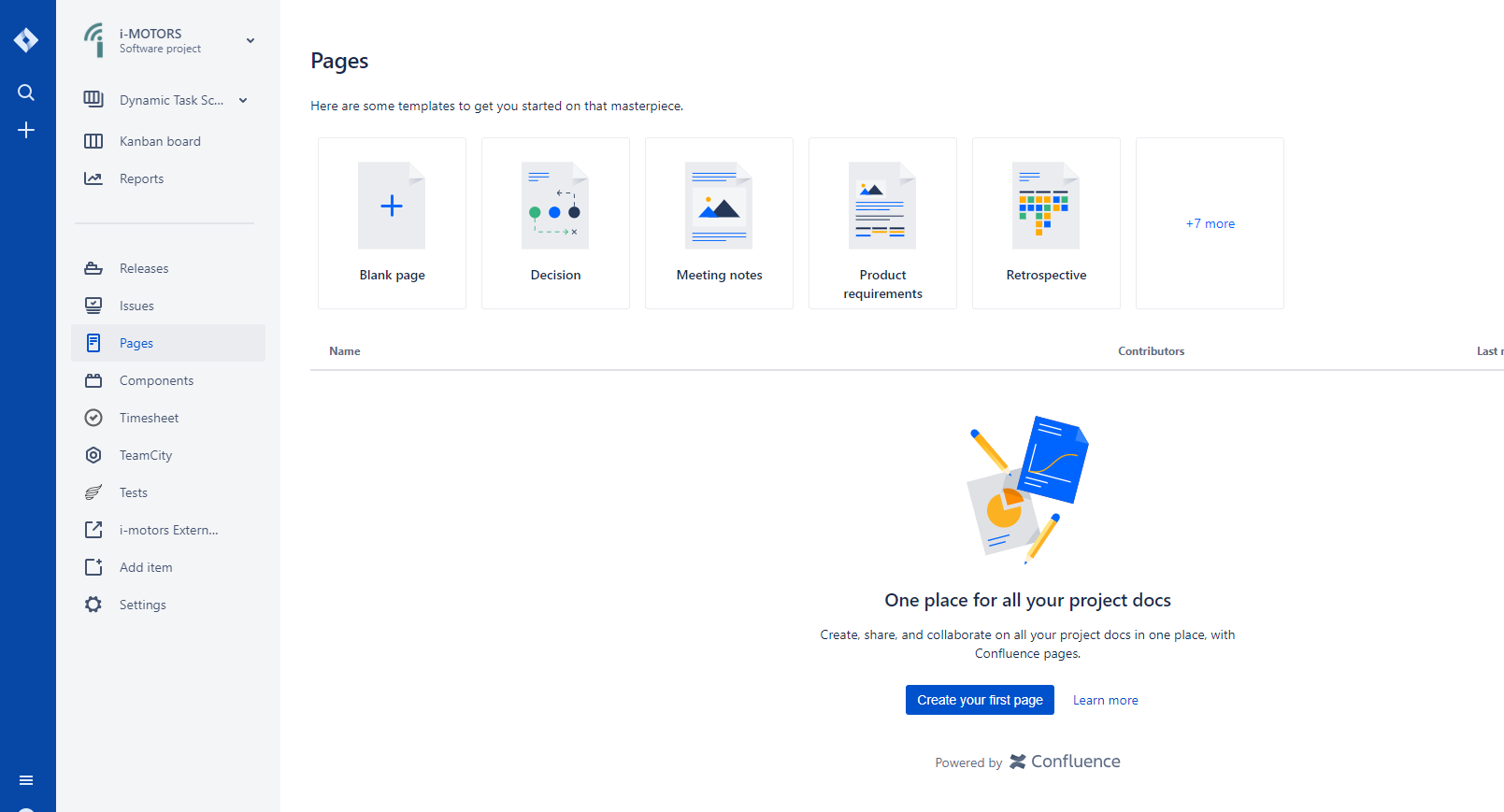Click the Issues icon in sidebar

[93, 306]
